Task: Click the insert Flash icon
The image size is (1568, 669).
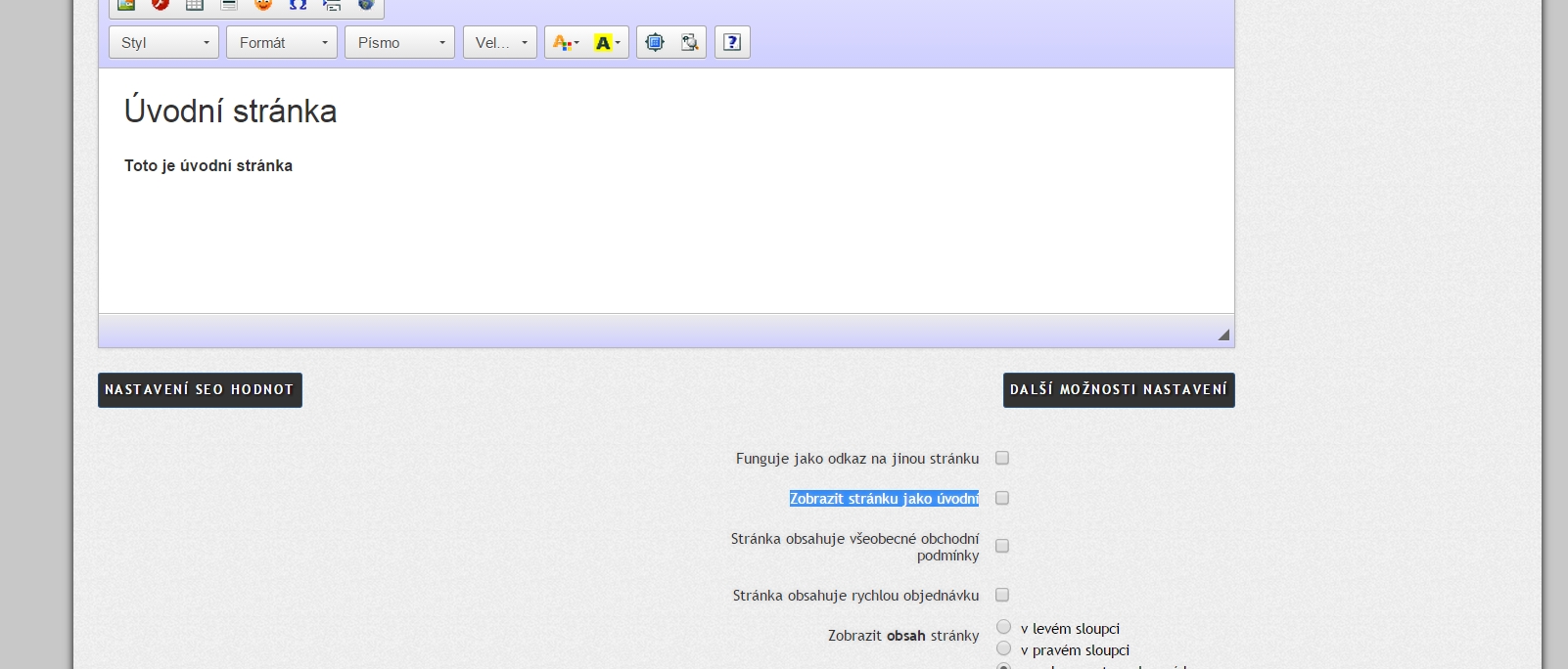Action: tap(161, 5)
